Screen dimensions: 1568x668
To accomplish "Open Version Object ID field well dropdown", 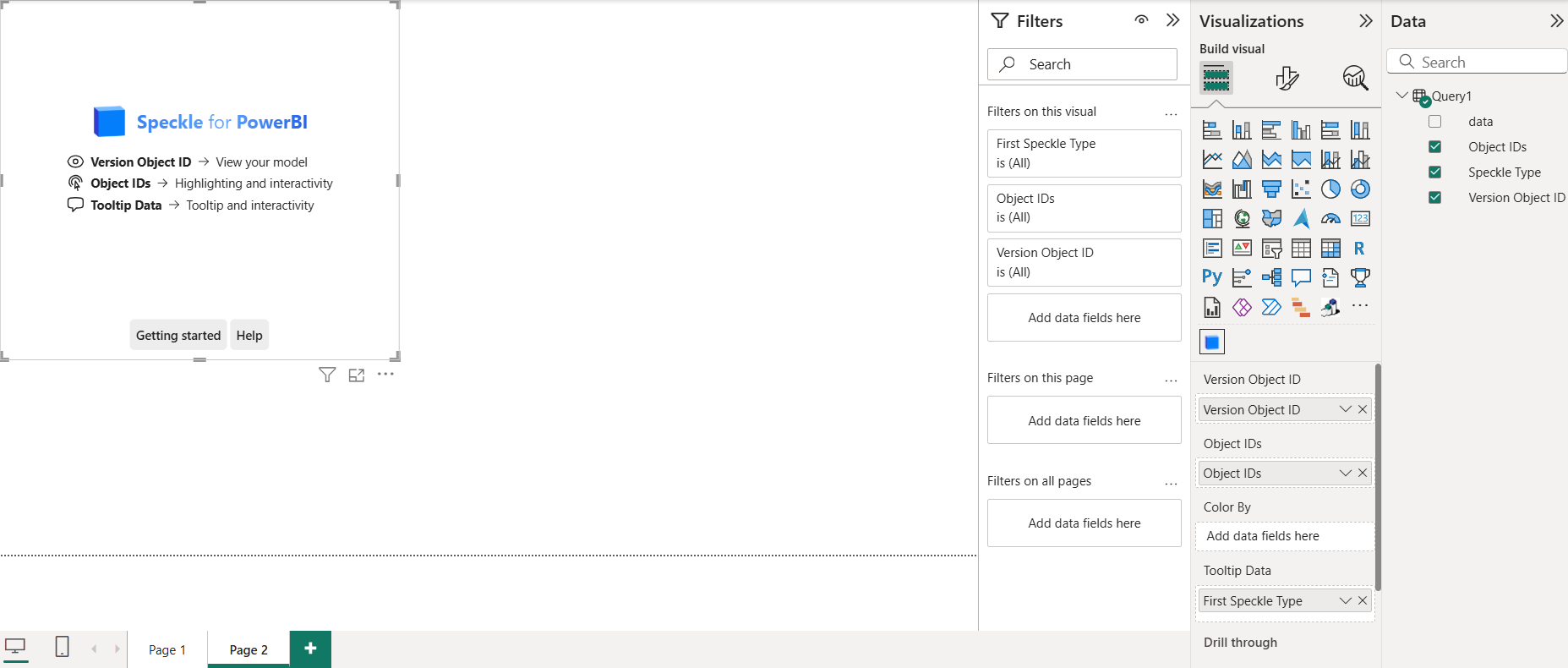I will point(1346,409).
